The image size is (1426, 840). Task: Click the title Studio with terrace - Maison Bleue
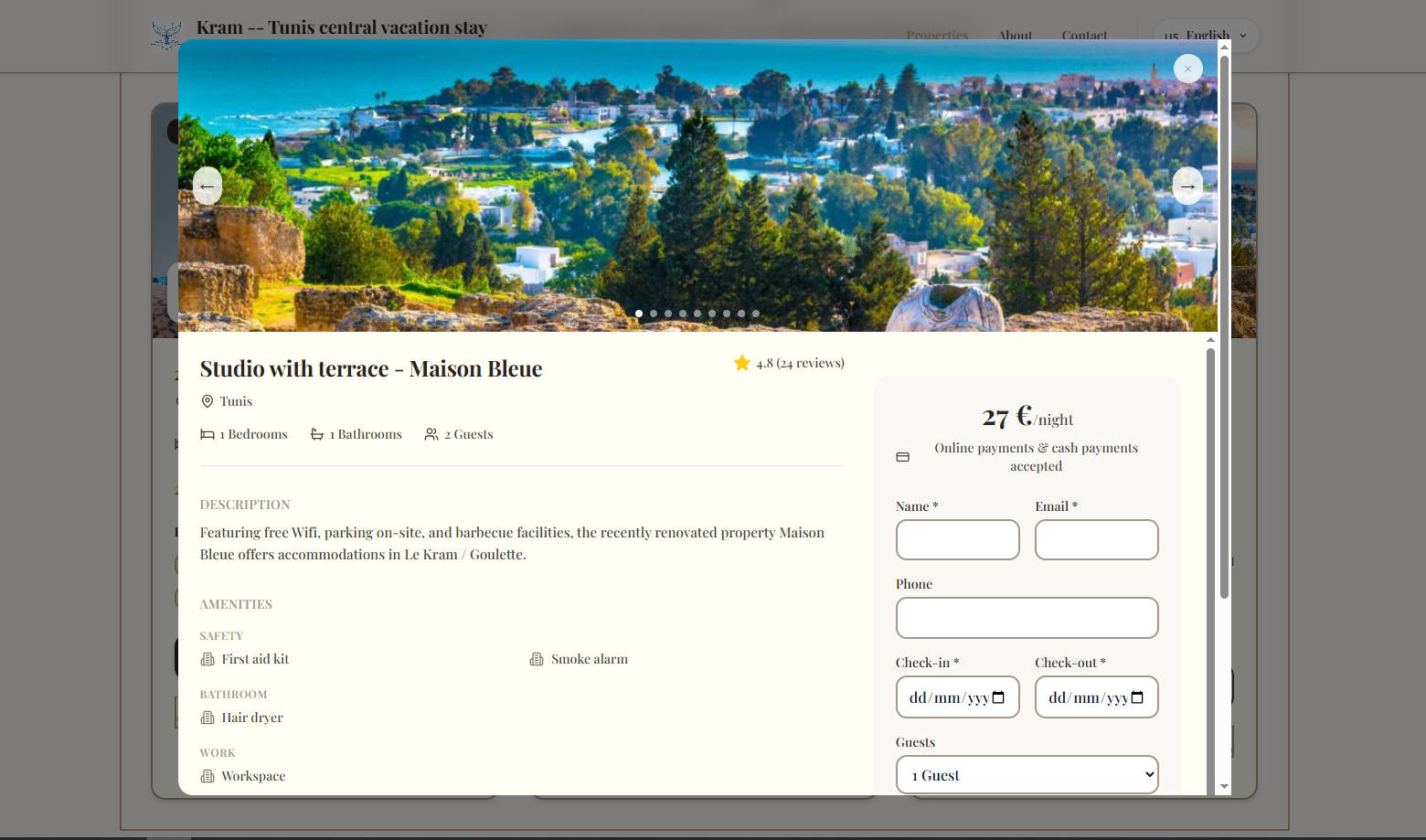(x=371, y=368)
